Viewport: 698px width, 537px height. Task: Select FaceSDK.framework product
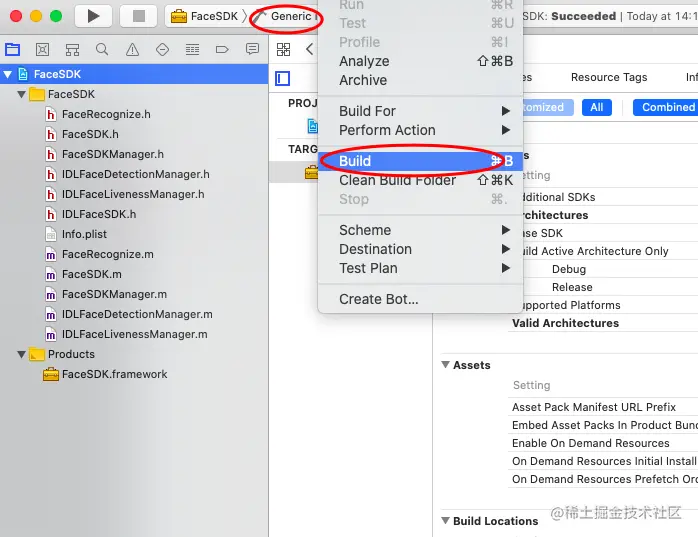coord(114,374)
